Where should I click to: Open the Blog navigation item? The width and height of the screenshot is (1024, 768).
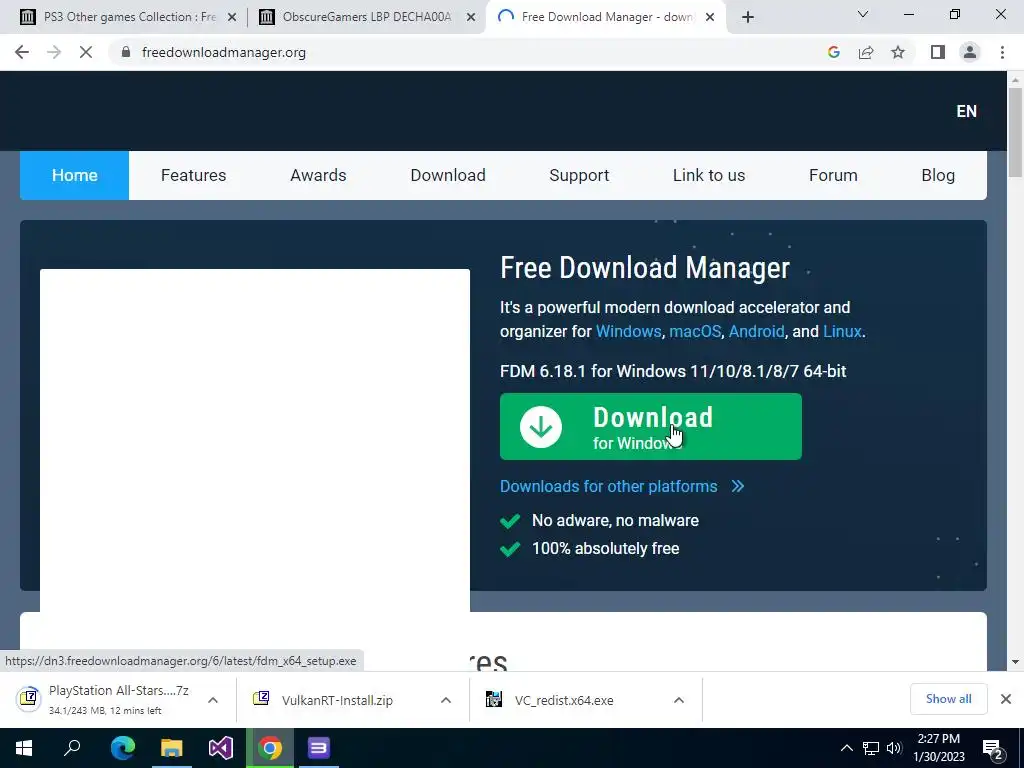pyautogui.click(x=938, y=175)
